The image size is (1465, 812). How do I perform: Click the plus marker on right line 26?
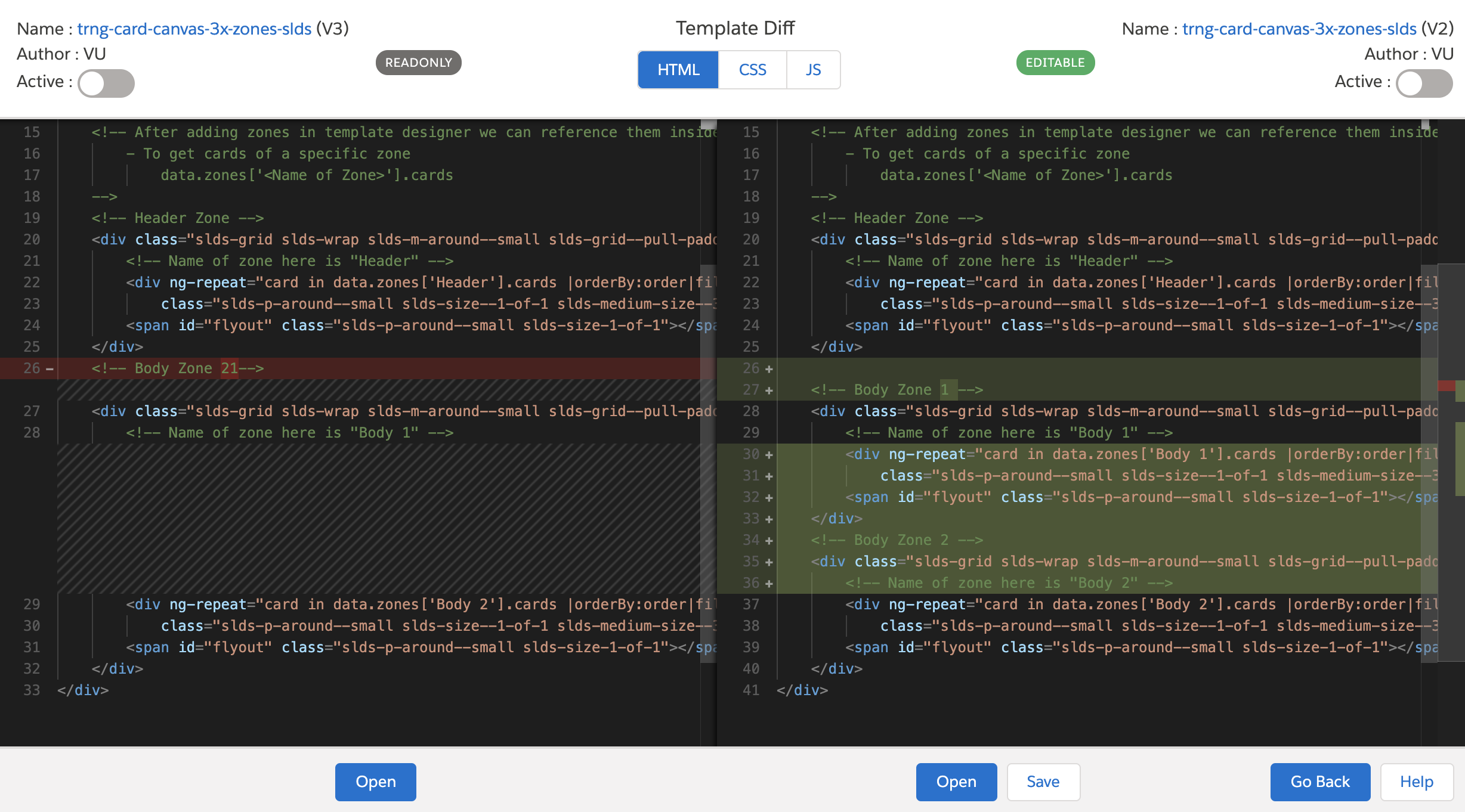769,369
